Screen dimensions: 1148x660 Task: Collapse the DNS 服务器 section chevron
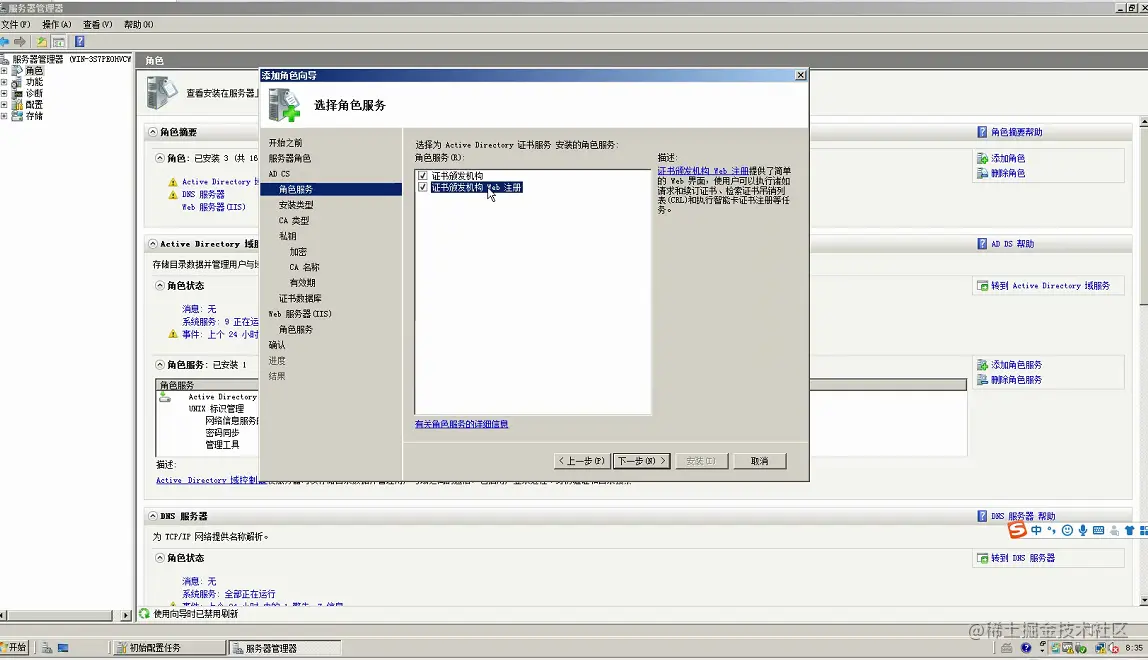coord(152,516)
